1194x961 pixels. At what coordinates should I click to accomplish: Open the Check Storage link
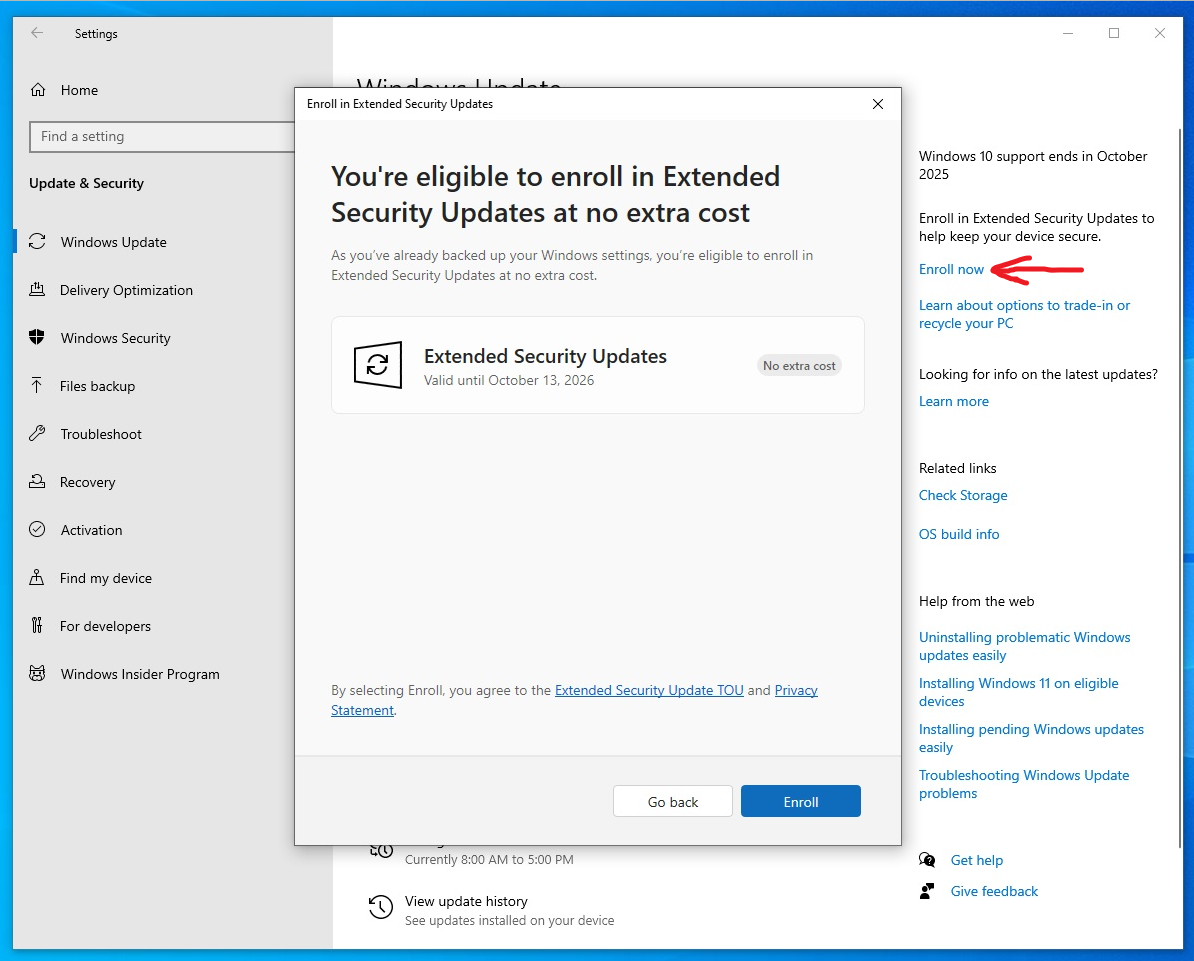pyautogui.click(x=963, y=495)
